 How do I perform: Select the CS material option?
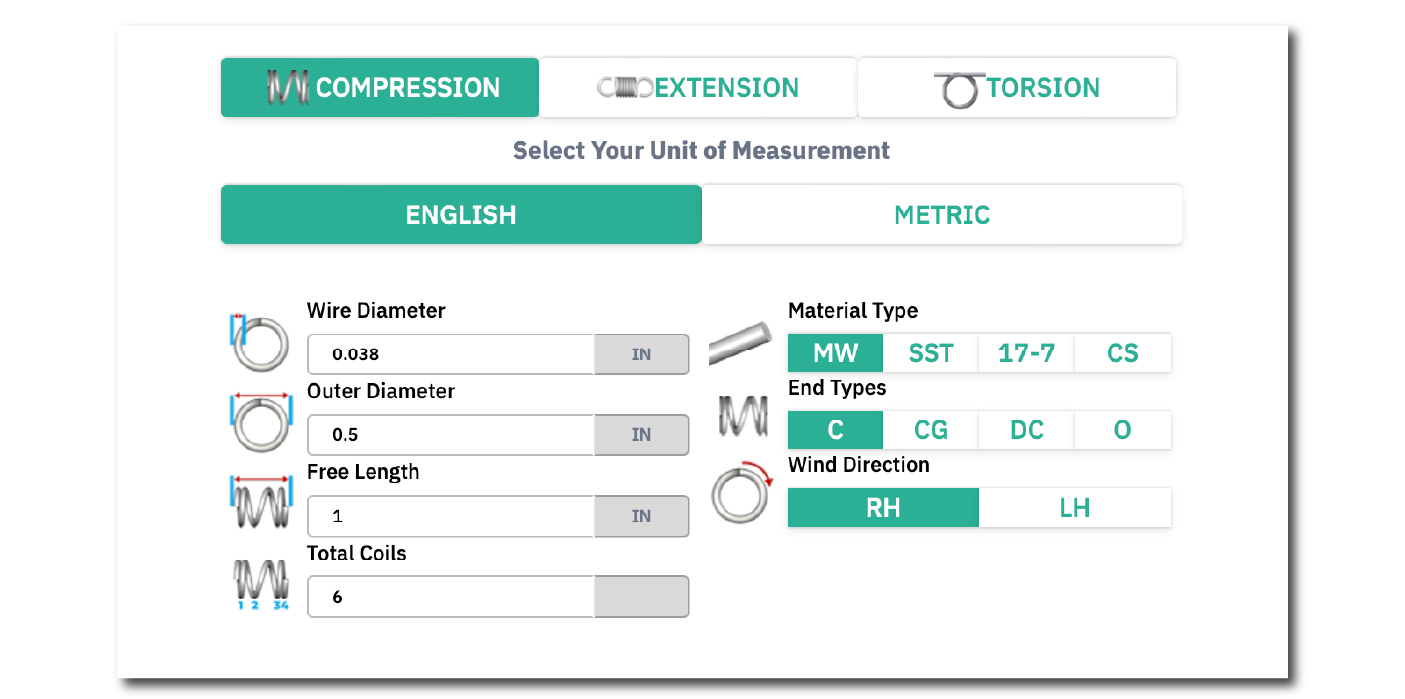click(x=1122, y=352)
